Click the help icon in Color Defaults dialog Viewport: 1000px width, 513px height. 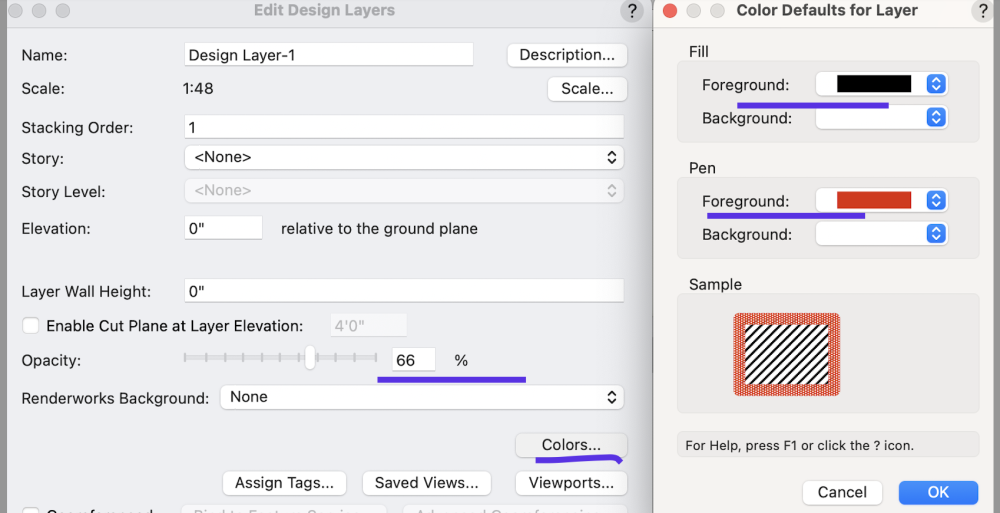(x=982, y=11)
